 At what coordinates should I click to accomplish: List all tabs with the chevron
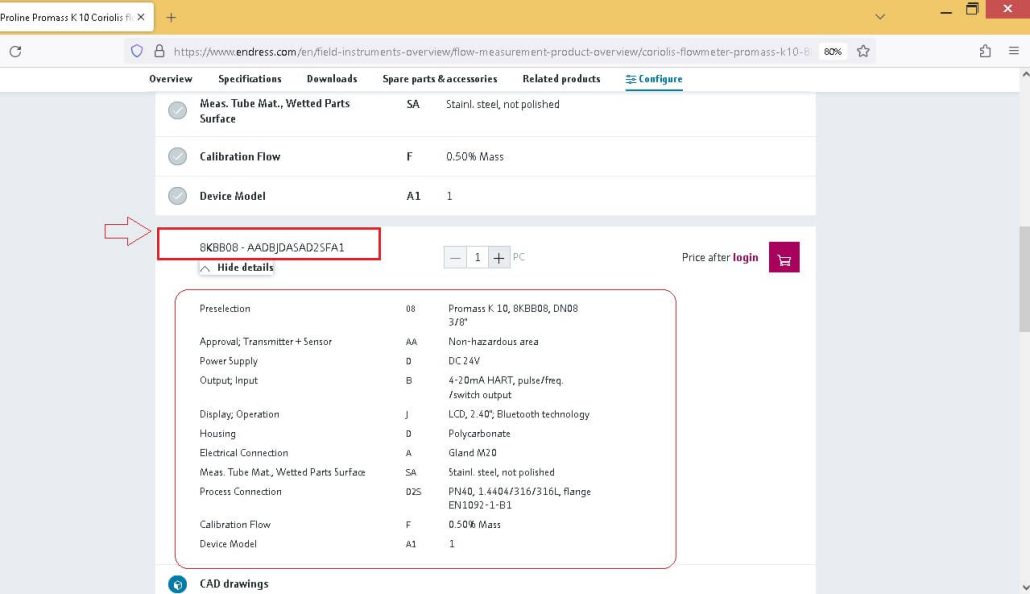coord(880,17)
